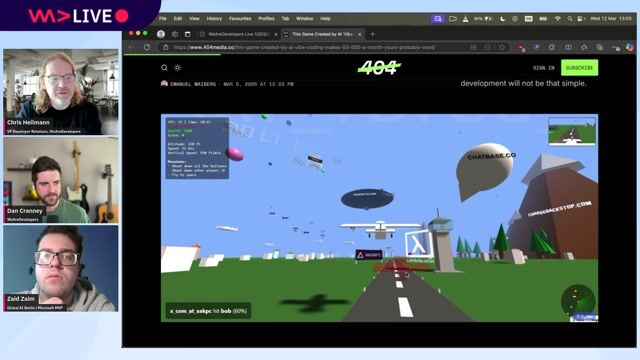
Task: Open the File menu
Action: click(162, 19)
